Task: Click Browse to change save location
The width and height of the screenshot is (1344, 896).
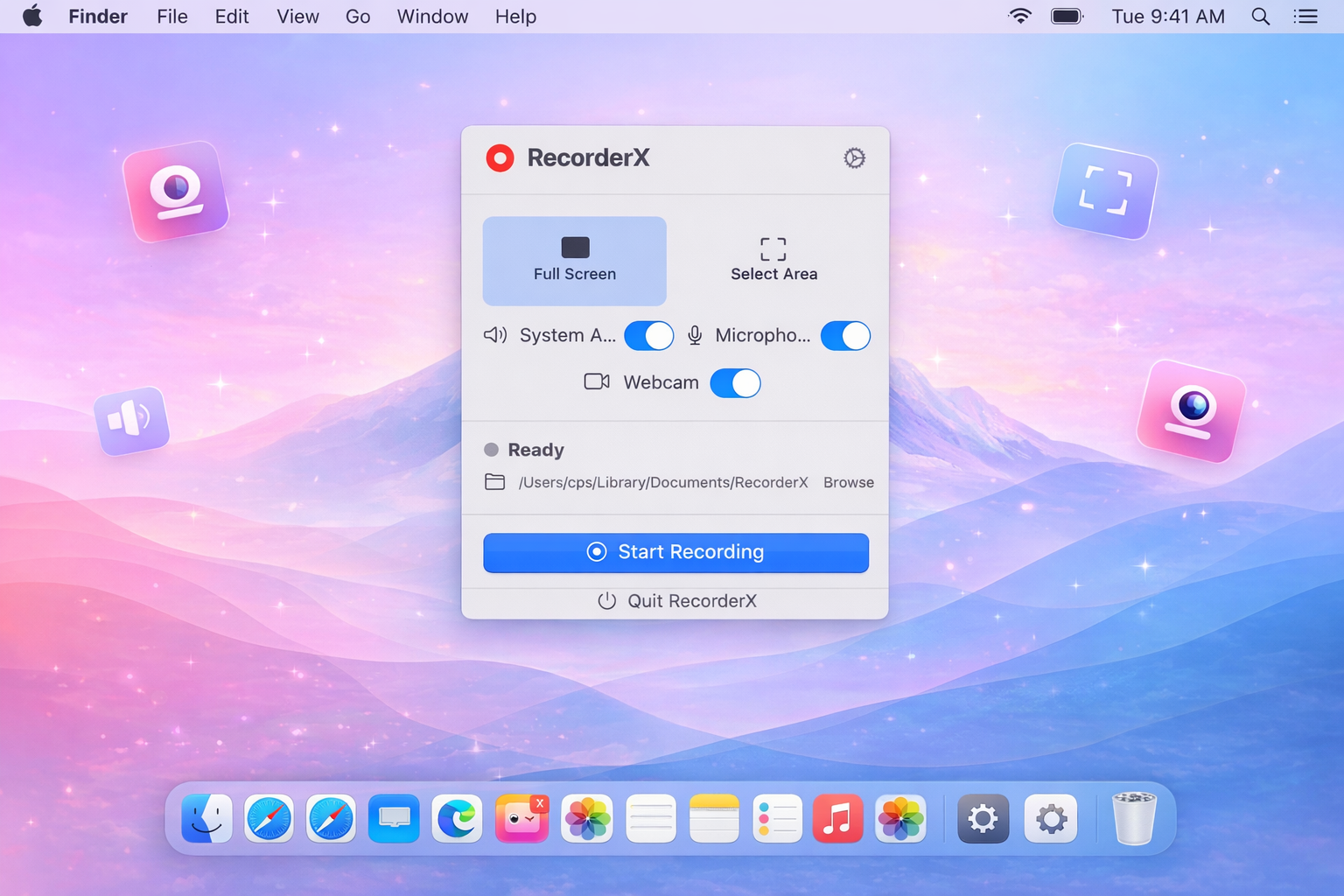Action: [x=848, y=481]
